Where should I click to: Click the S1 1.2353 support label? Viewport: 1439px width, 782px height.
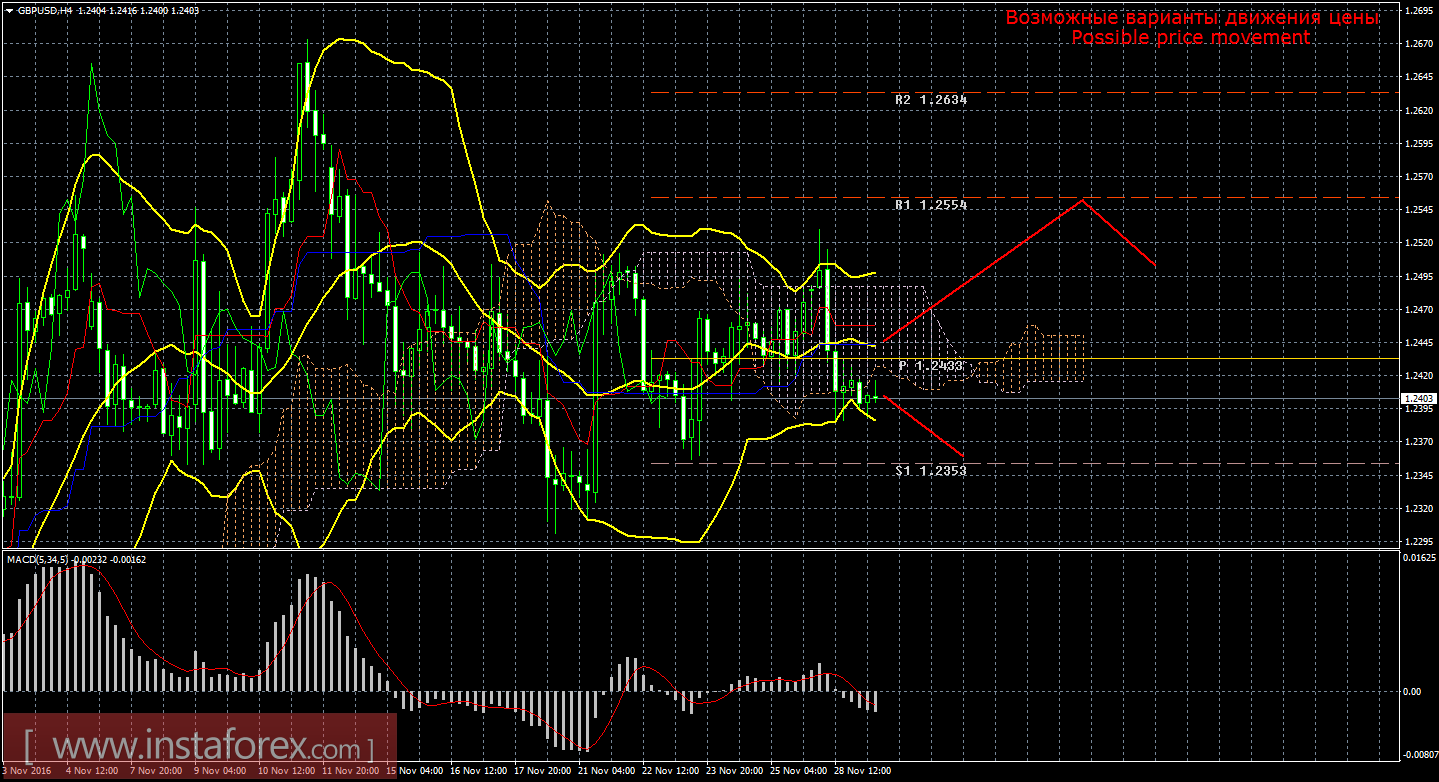pos(930,469)
